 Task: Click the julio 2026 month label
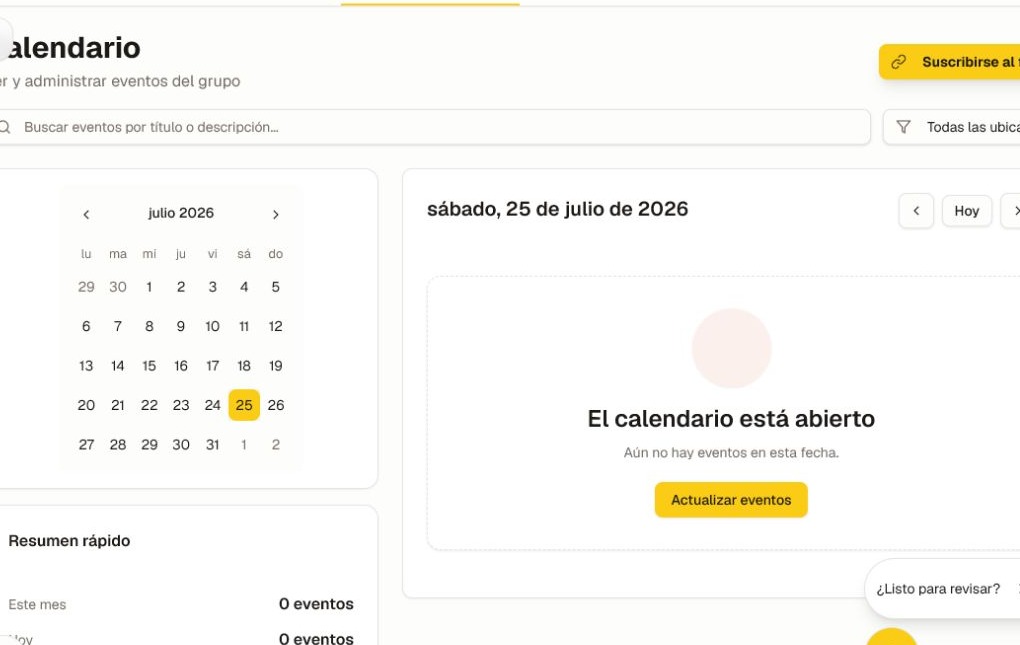(181, 213)
